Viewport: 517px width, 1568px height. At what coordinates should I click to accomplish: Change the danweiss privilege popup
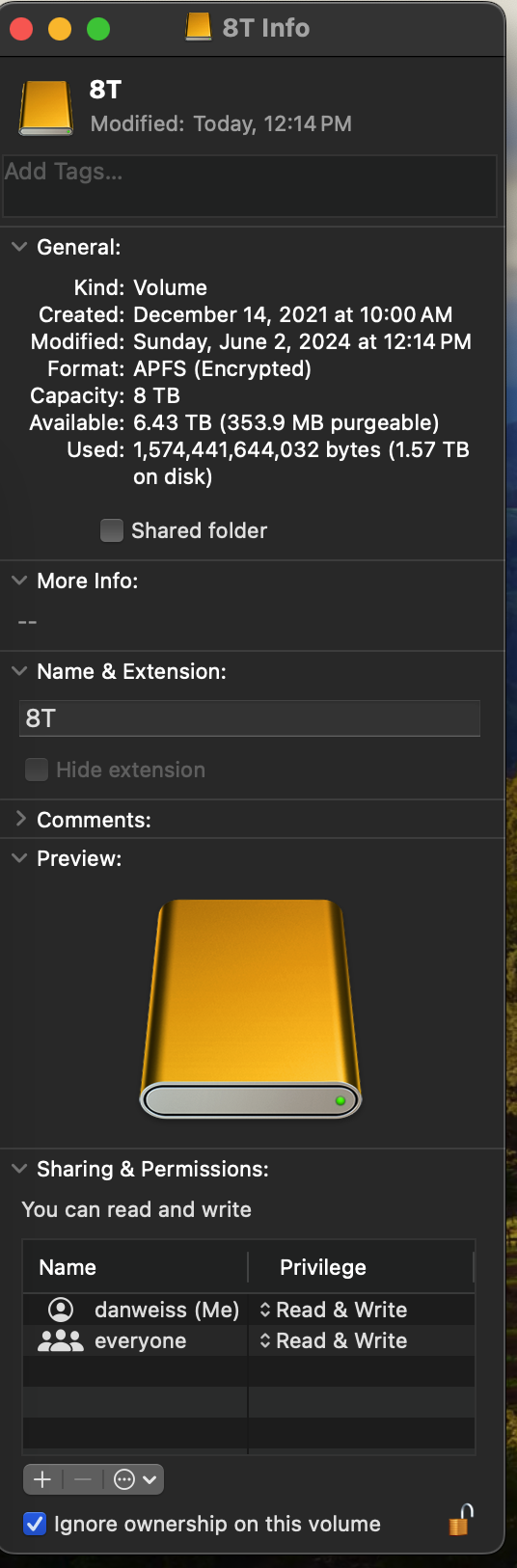coord(334,1310)
